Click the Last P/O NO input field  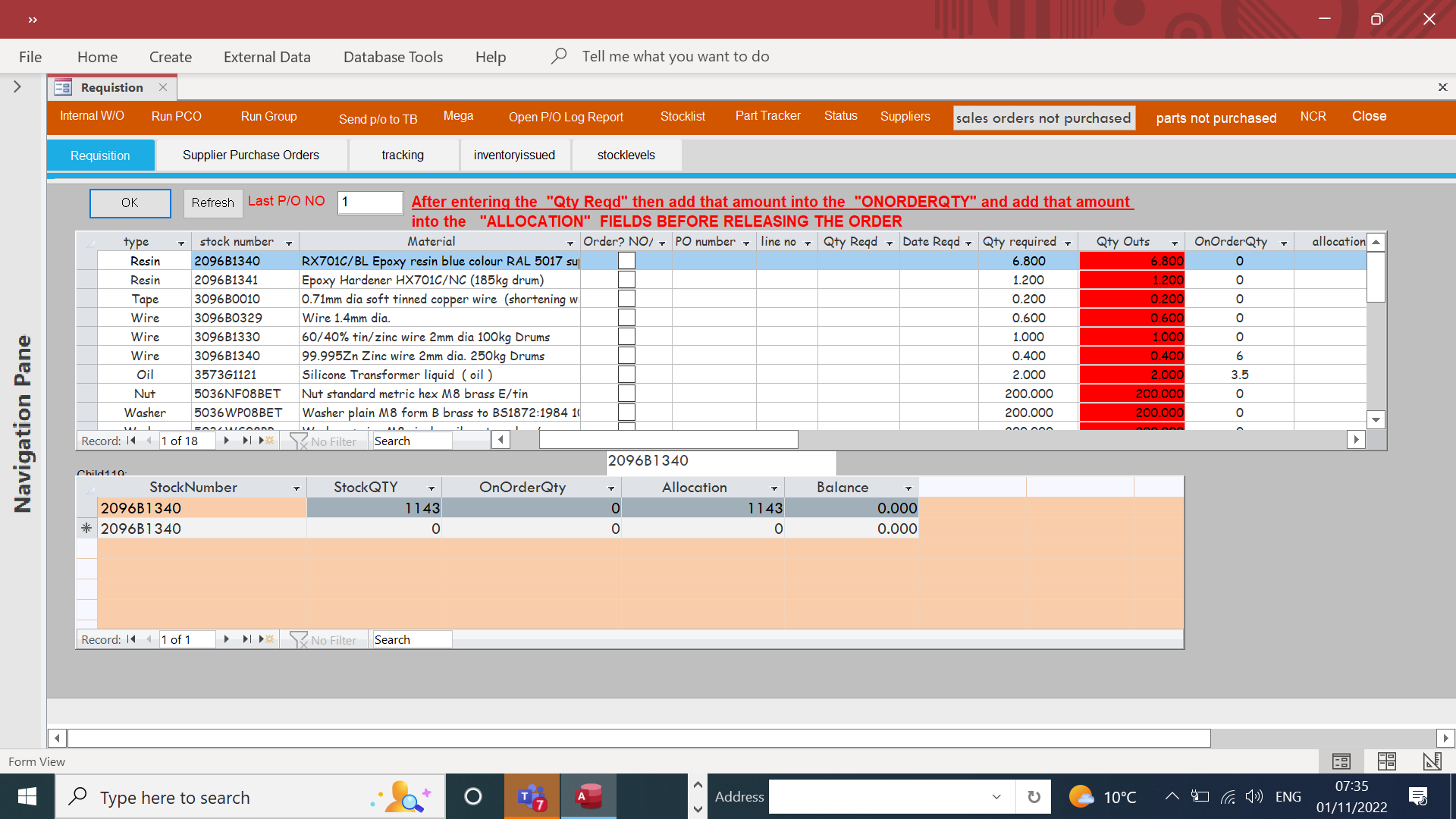click(x=370, y=202)
